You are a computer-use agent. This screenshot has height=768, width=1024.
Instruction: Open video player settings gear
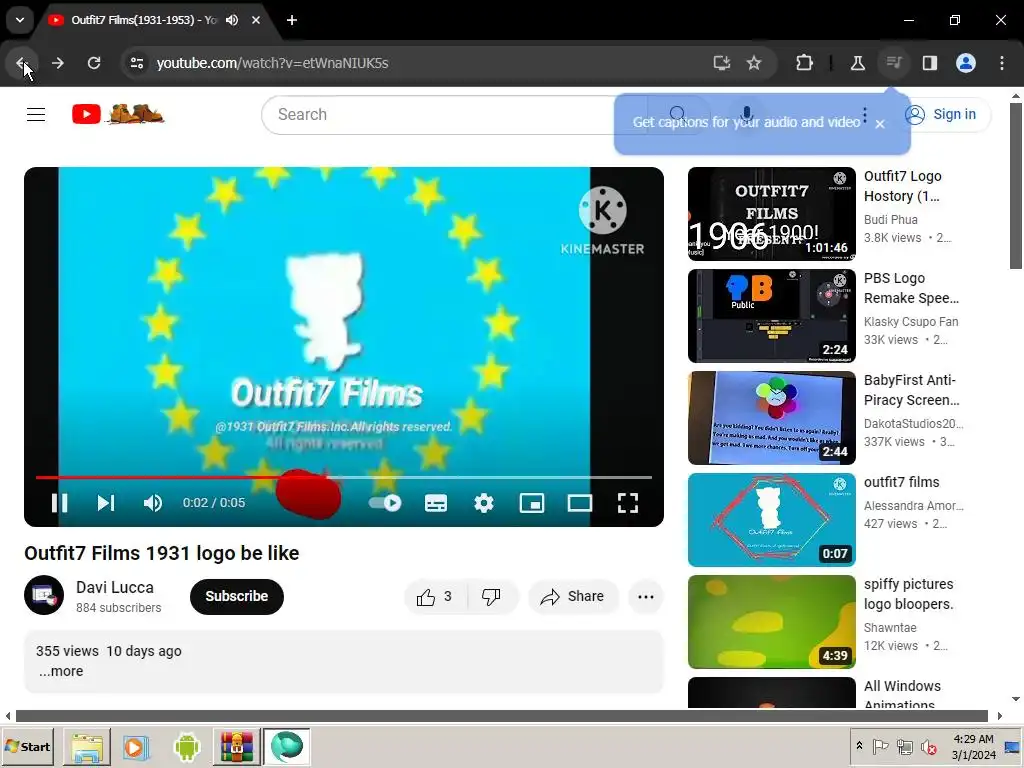click(484, 503)
